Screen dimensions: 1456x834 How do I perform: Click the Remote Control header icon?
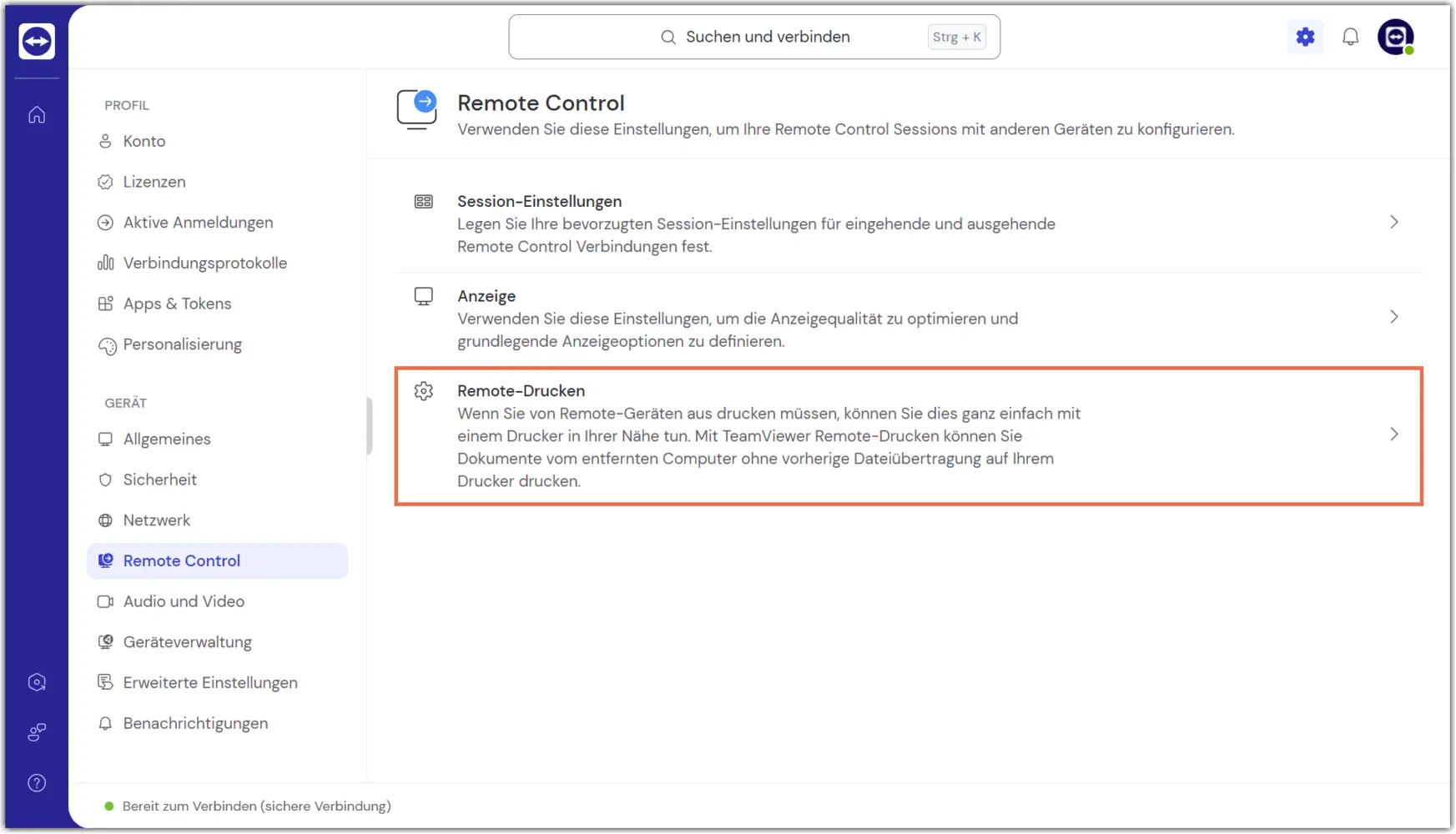(x=417, y=109)
